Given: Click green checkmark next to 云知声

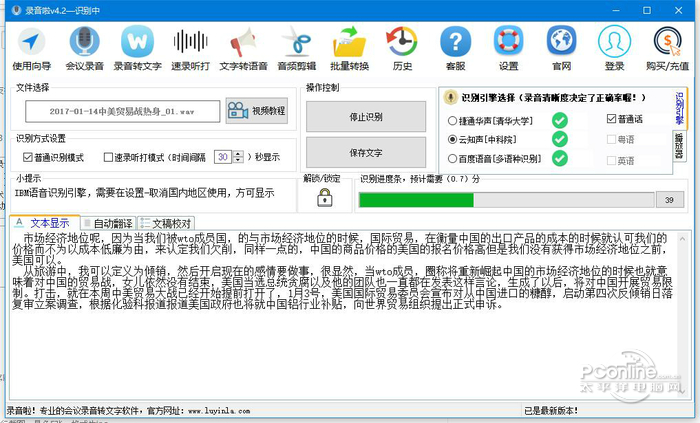Looking at the screenshot, I should click(x=560, y=139).
